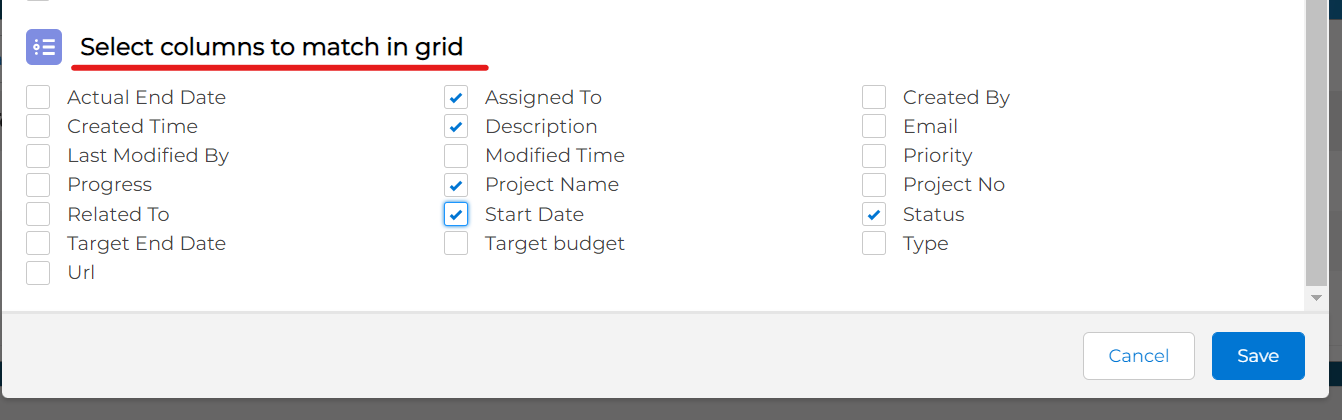This screenshot has width=1342, height=420.
Task: Deselect the Project Name checkbox
Action: pyautogui.click(x=456, y=185)
